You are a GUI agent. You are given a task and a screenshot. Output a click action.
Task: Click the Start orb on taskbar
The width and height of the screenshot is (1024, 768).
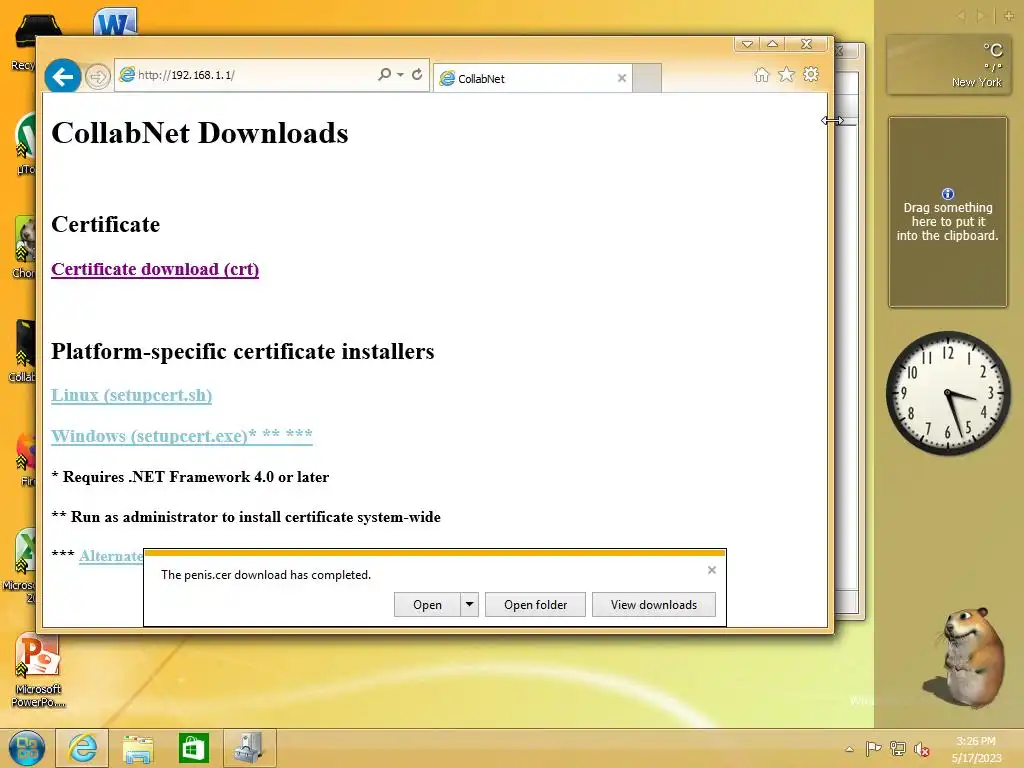point(27,748)
